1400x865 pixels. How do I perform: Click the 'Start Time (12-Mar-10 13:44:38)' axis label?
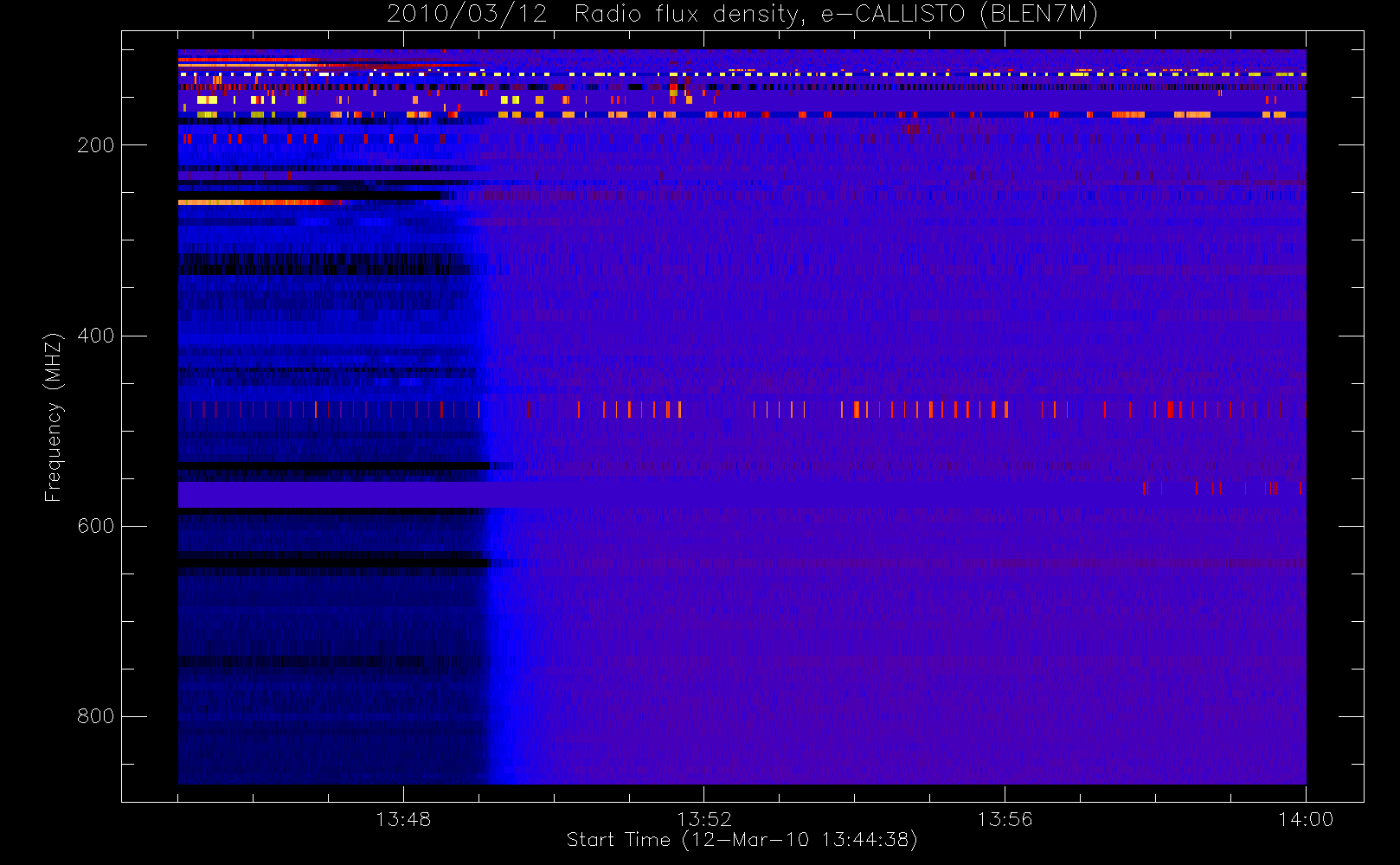[x=742, y=840]
